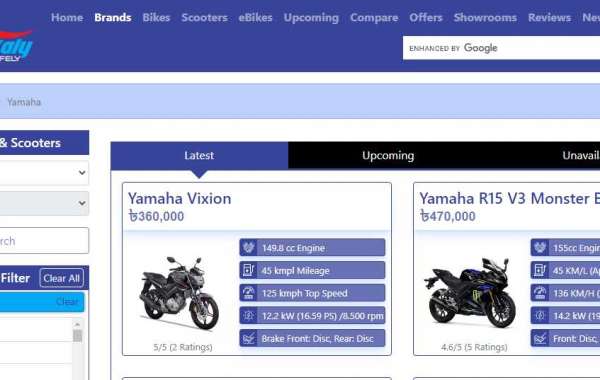Expand first sidebar dropdown

[x=44, y=173]
